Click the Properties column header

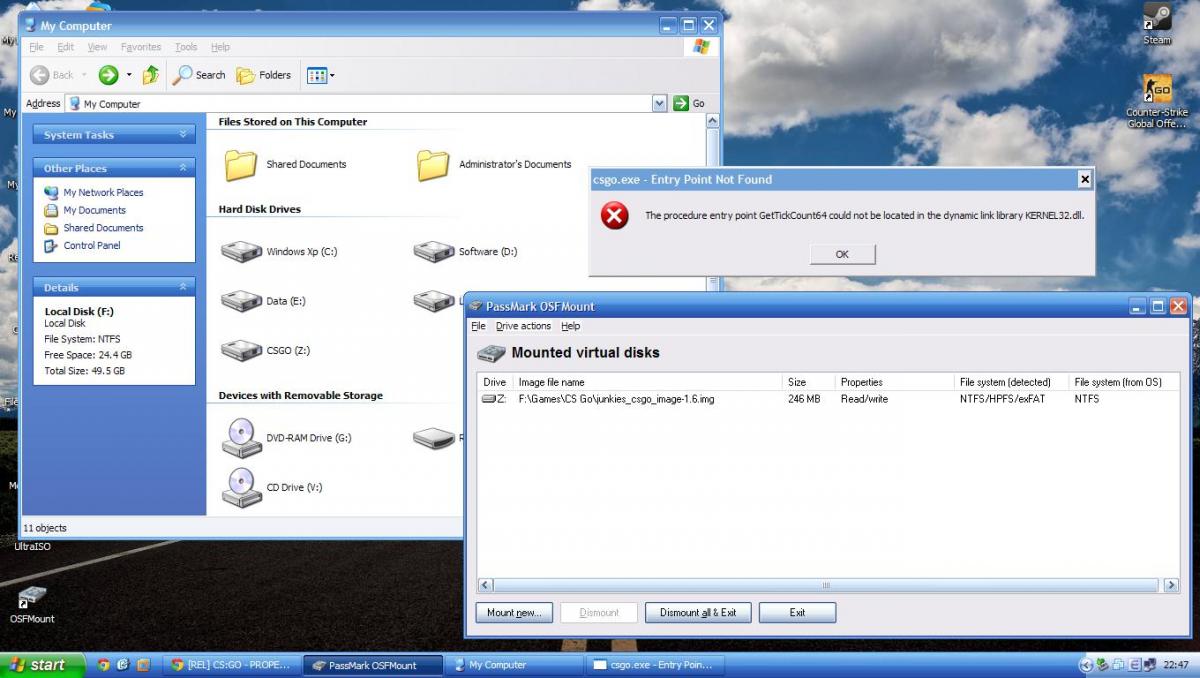tap(894, 382)
